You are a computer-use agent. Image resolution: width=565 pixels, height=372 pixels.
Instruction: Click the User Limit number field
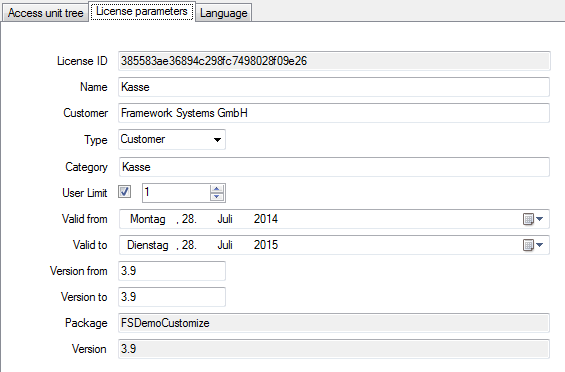pos(176,193)
